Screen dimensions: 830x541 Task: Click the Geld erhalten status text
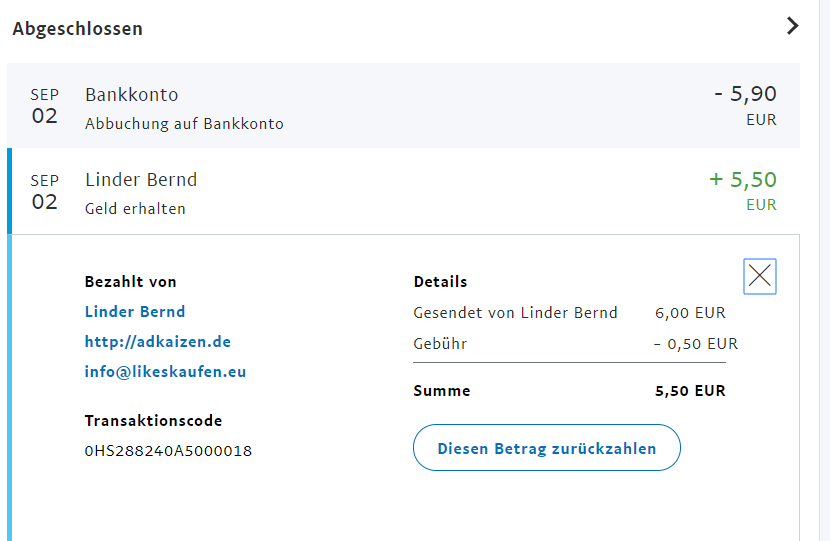(x=135, y=209)
